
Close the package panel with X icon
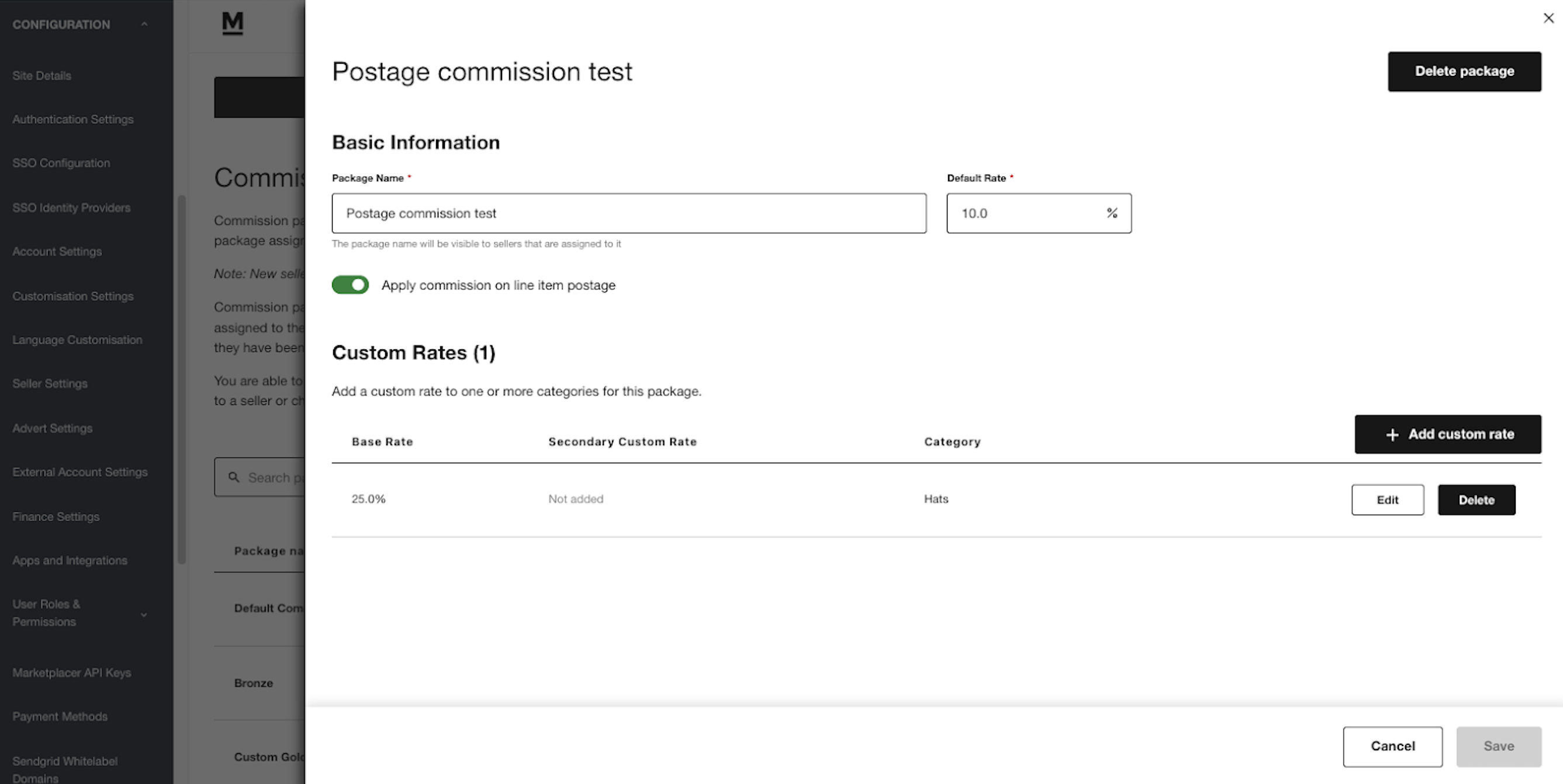tap(1548, 18)
